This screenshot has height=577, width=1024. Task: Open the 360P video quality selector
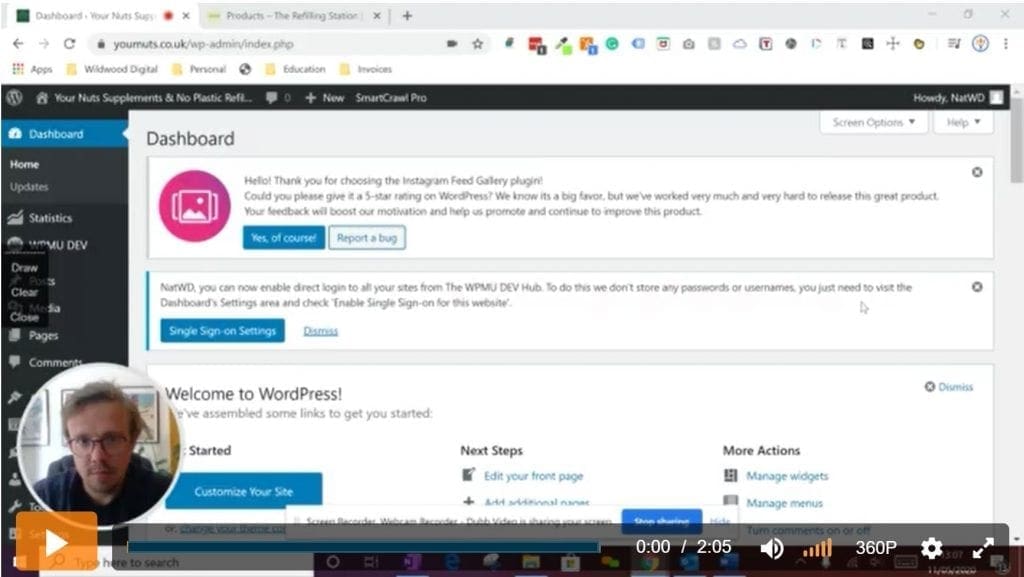pos(875,548)
